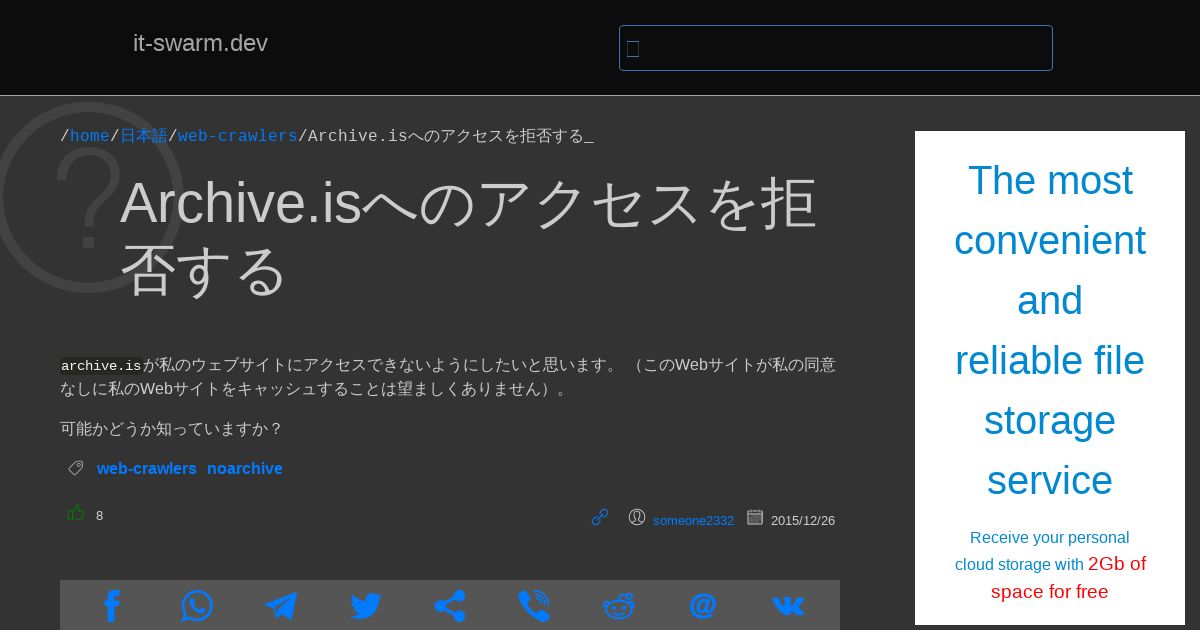Click the user avatar icon beside someone2332
The height and width of the screenshot is (630, 1200).
coord(637,517)
